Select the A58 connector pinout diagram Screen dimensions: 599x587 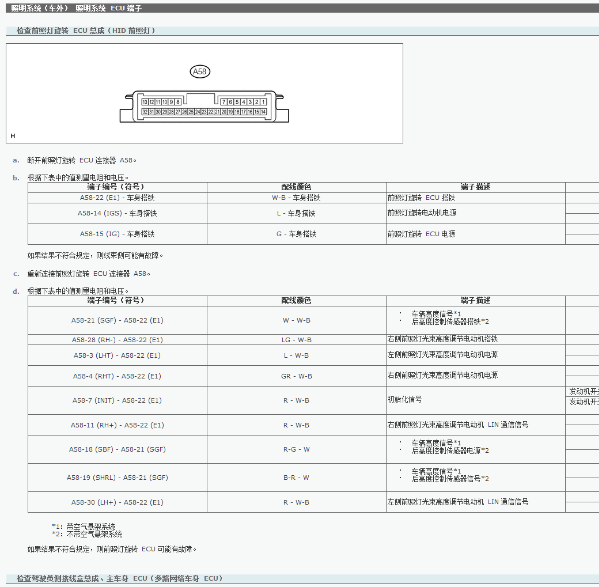tap(204, 107)
